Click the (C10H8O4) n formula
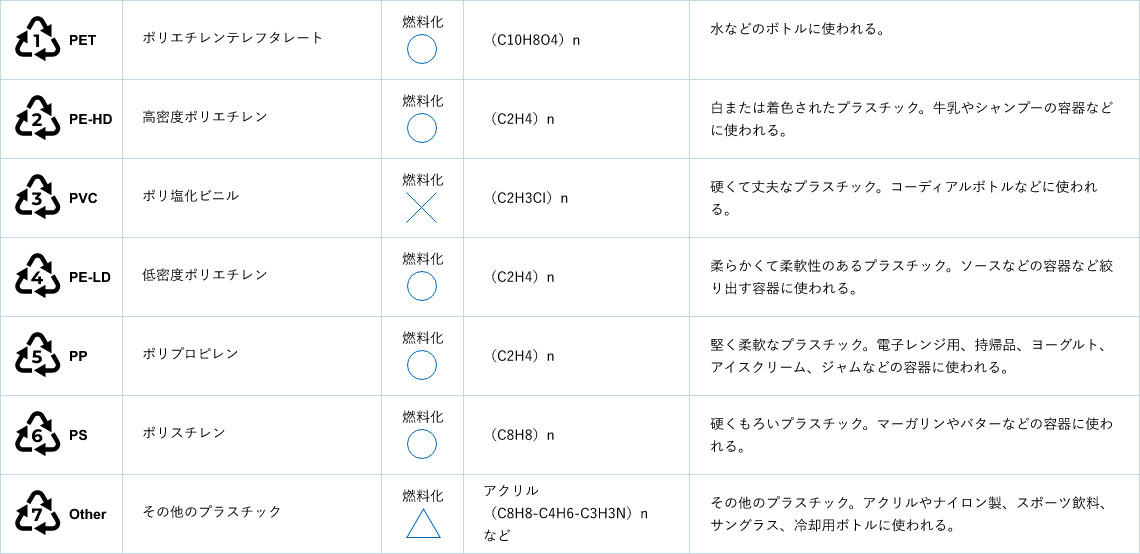The height and width of the screenshot is (554, 1140). pyautogui.click(x=533, y=41)
